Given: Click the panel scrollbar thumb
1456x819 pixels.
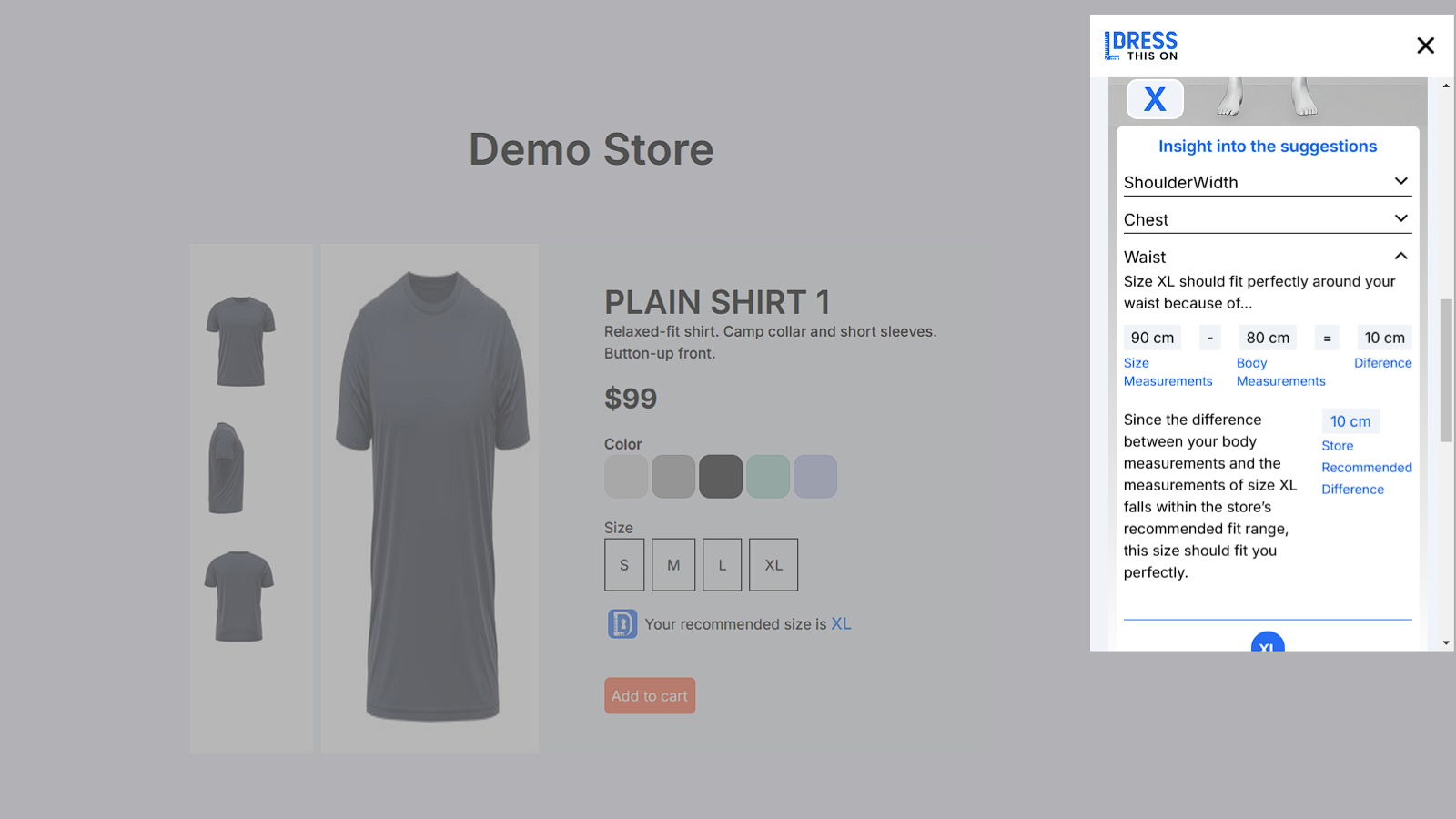Looking at the screenshot, I should pyautogui.click(x=1446, y=370).
